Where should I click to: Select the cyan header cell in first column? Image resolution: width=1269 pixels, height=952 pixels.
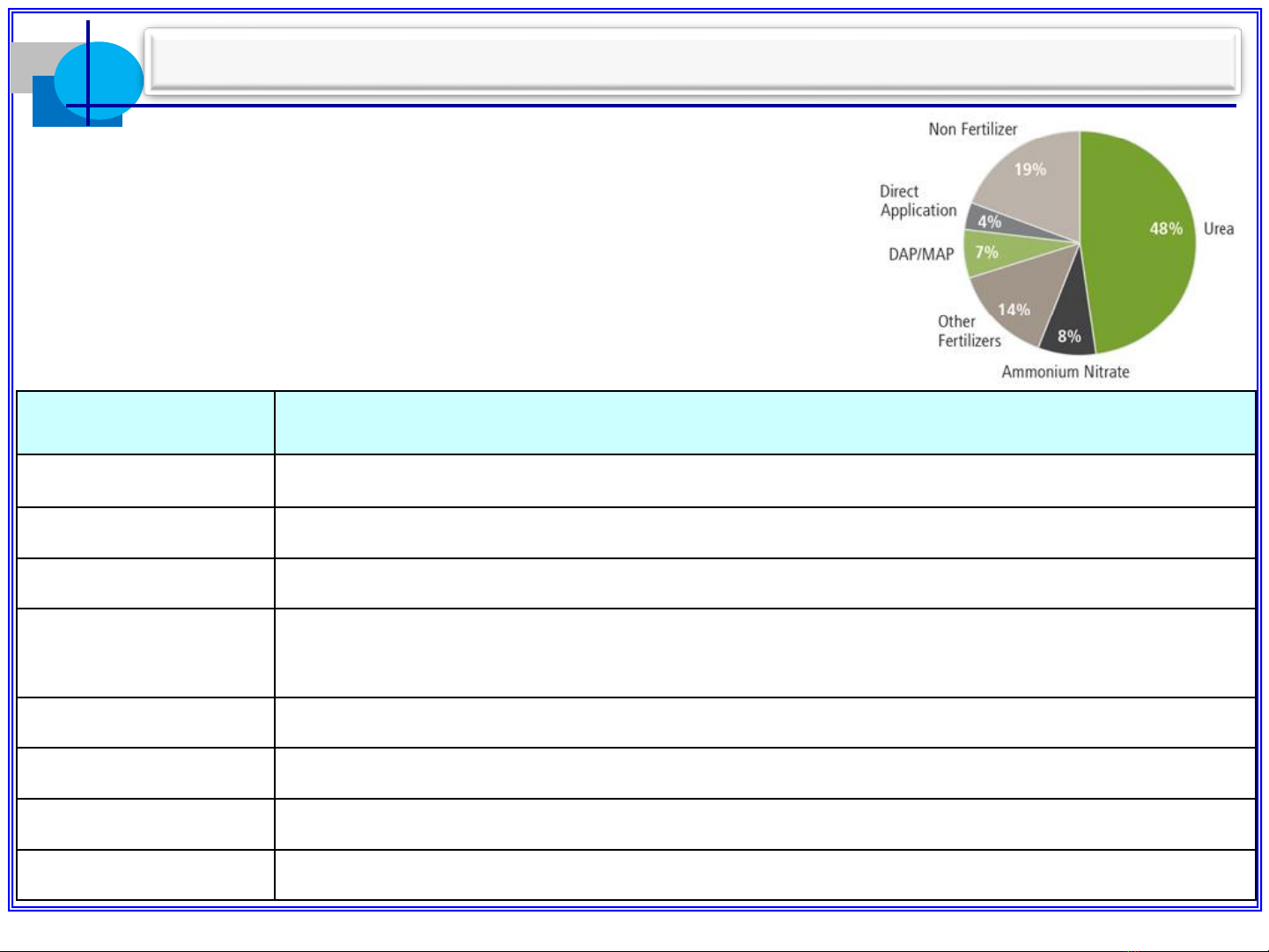pyautogui.click(x=145, y=423)
